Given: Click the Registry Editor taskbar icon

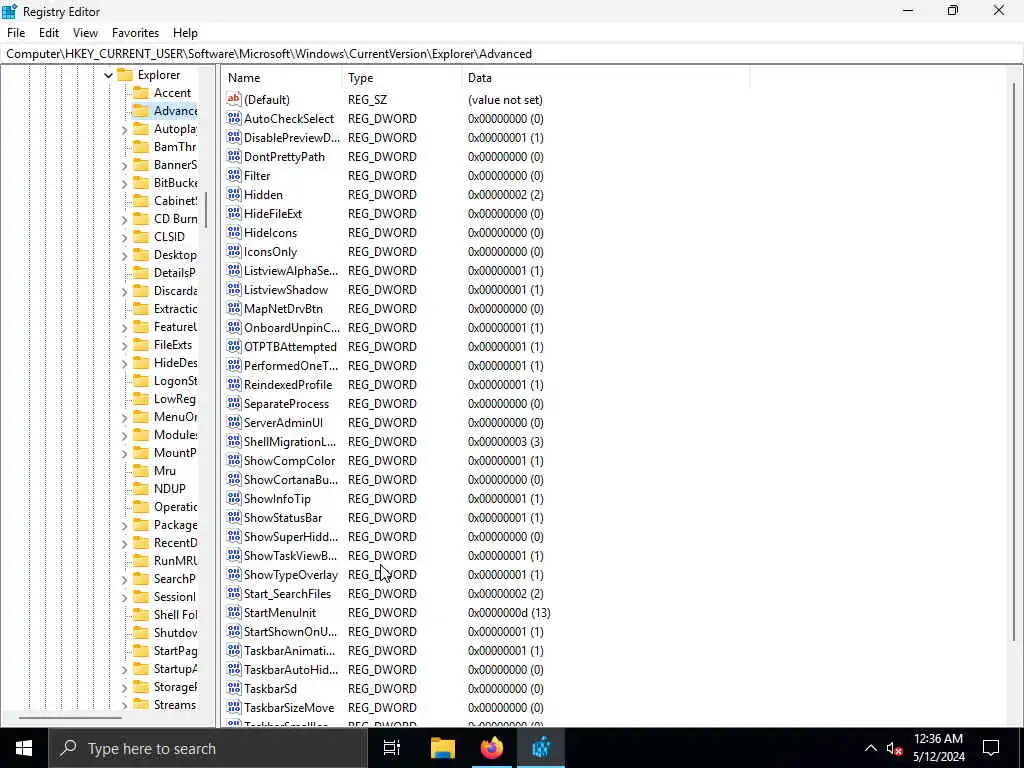Looking at the screenshot, I should pos(541,748).
